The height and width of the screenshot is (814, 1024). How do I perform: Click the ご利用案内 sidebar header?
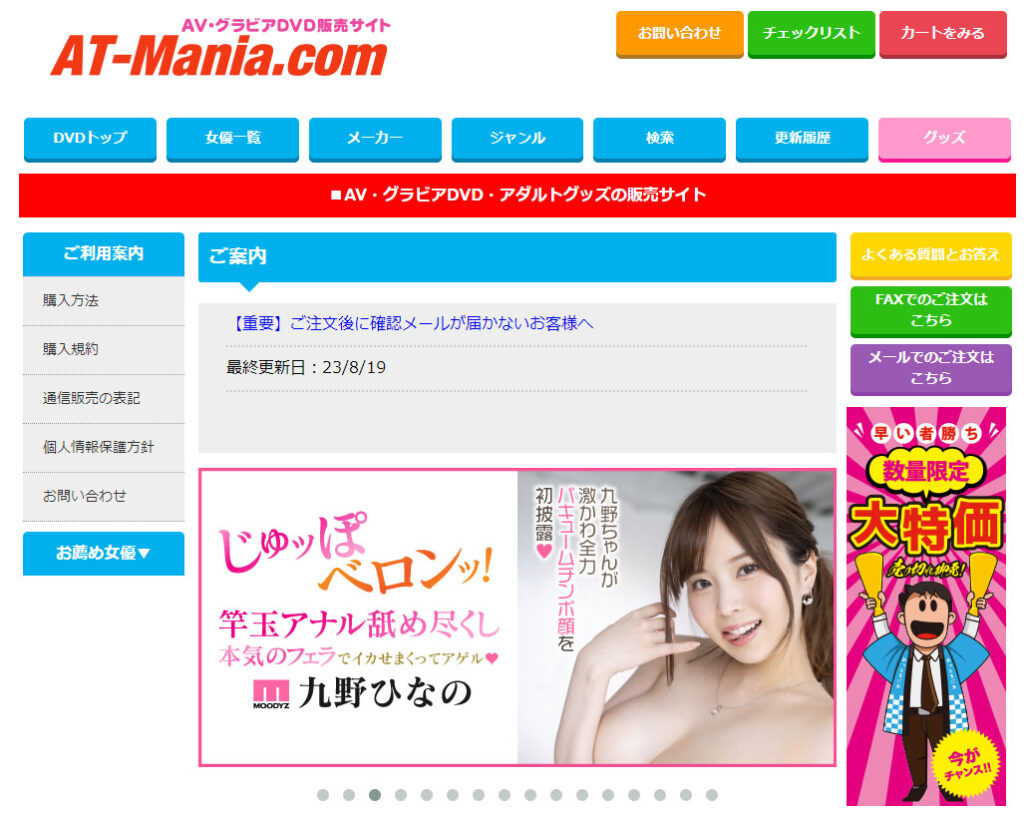click(x=104, y=254)
